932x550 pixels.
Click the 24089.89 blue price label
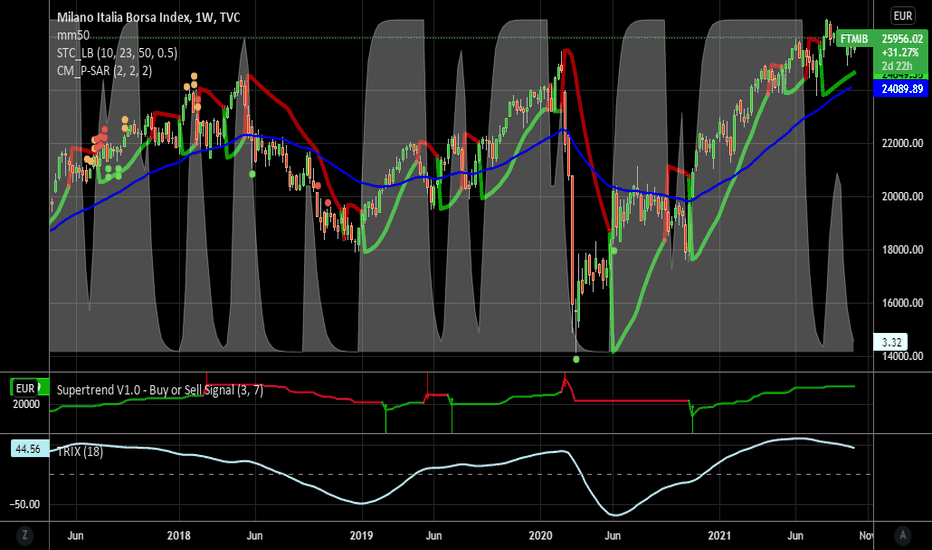[902, 89]
